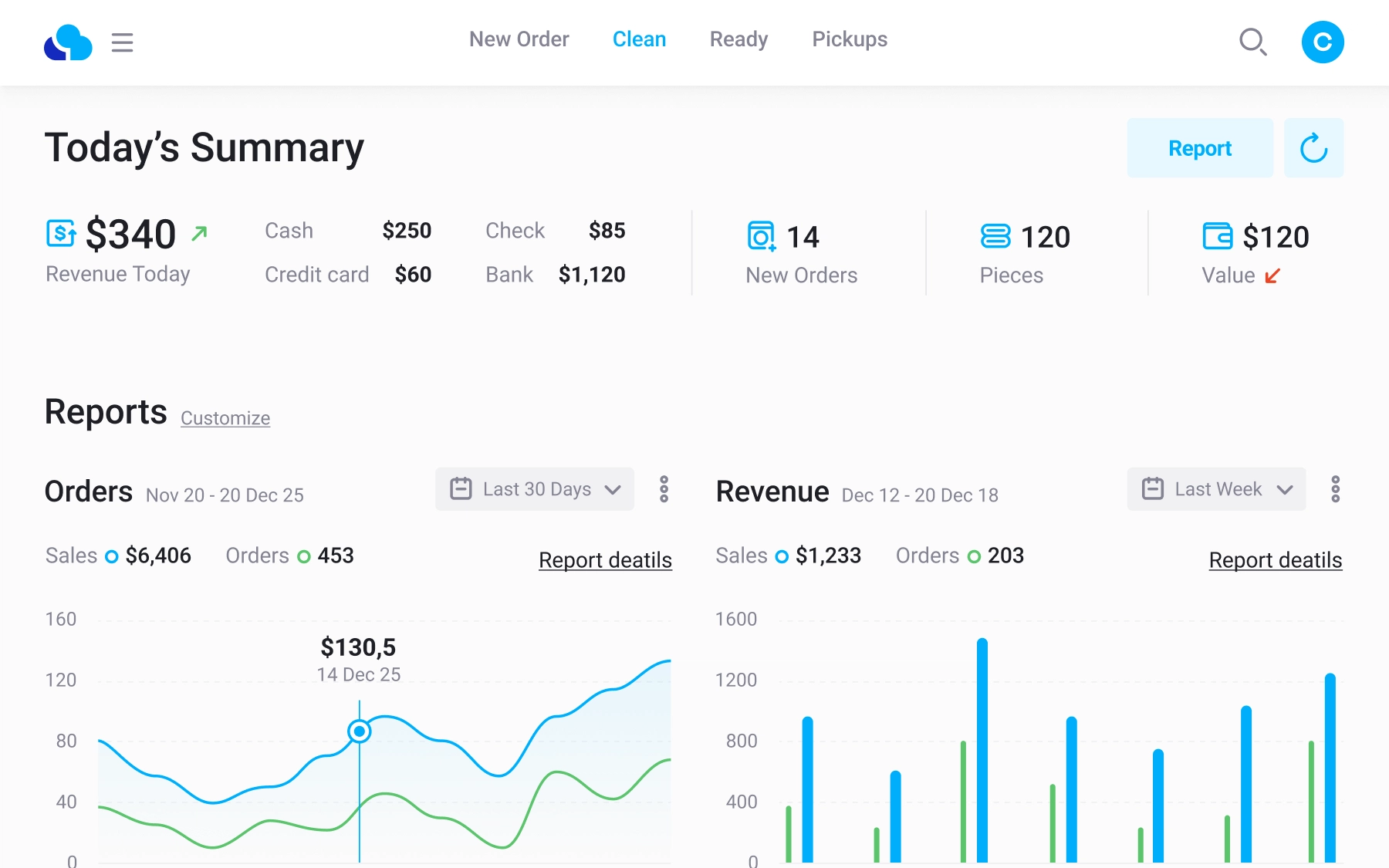Open the hamburger menu

pyautogui.click(x=122, y=42)
